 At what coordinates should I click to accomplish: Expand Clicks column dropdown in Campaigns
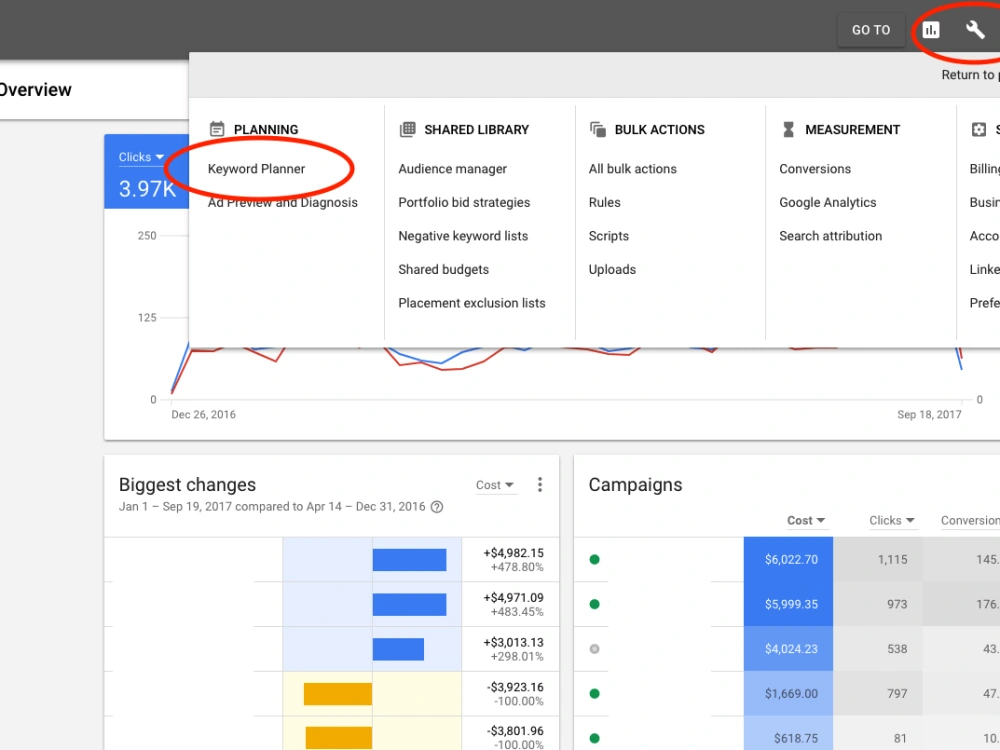coord(892,520)
